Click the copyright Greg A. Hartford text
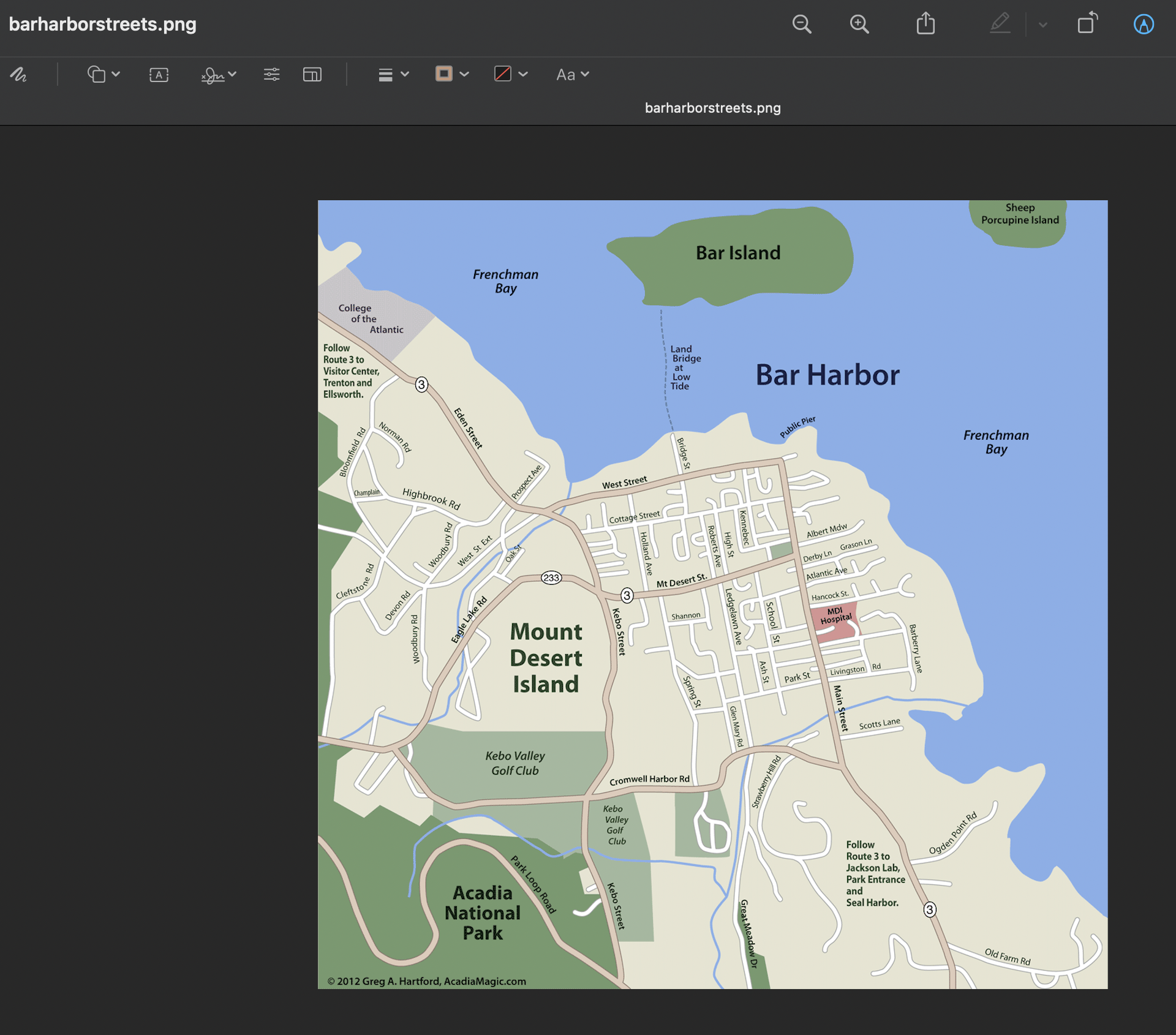The height and width of the screenshot is (1035, 1176). pos(426,981)
